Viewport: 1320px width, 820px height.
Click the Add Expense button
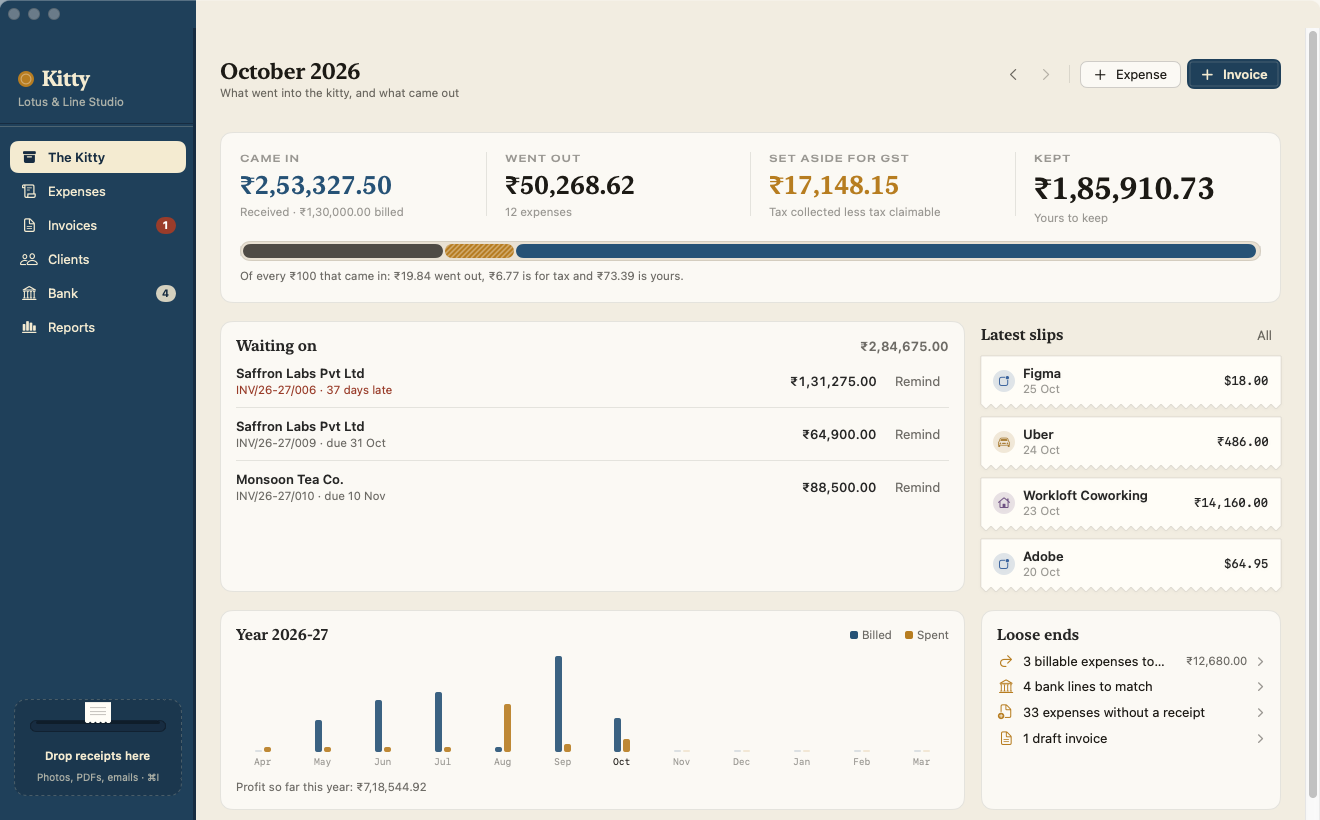pos(1130,75)
